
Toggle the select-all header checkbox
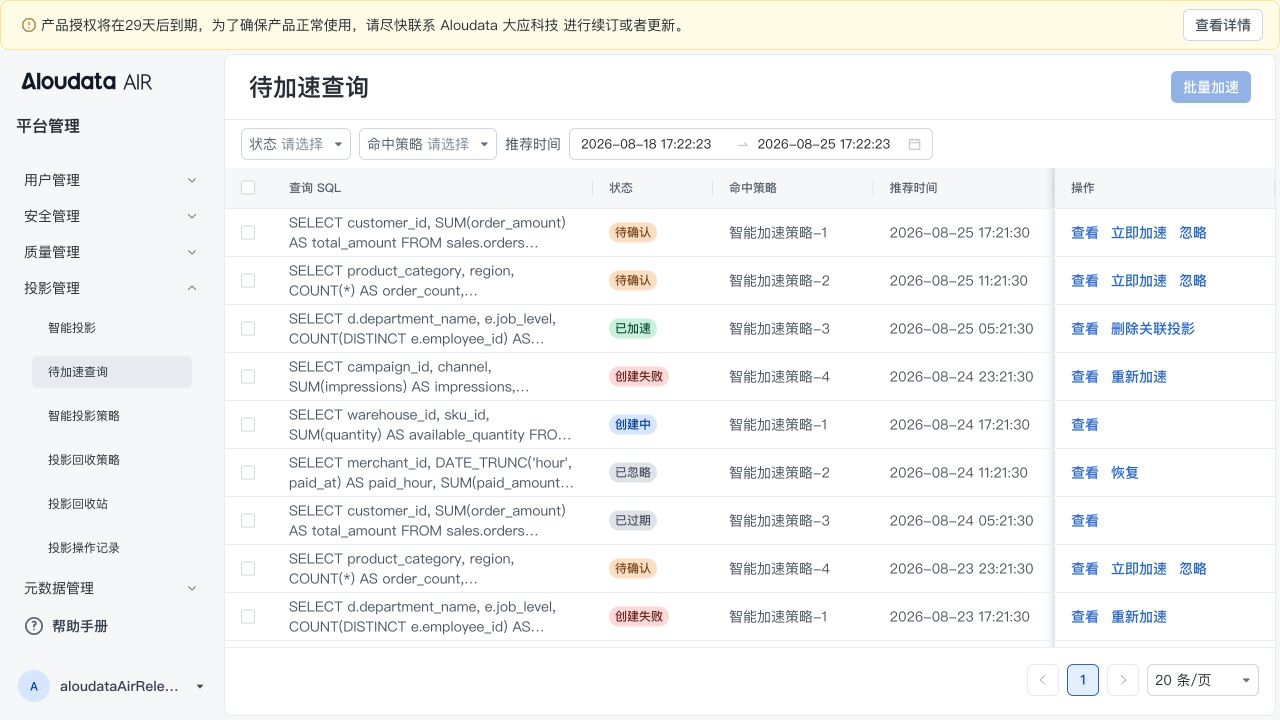[x=248, y=187]
